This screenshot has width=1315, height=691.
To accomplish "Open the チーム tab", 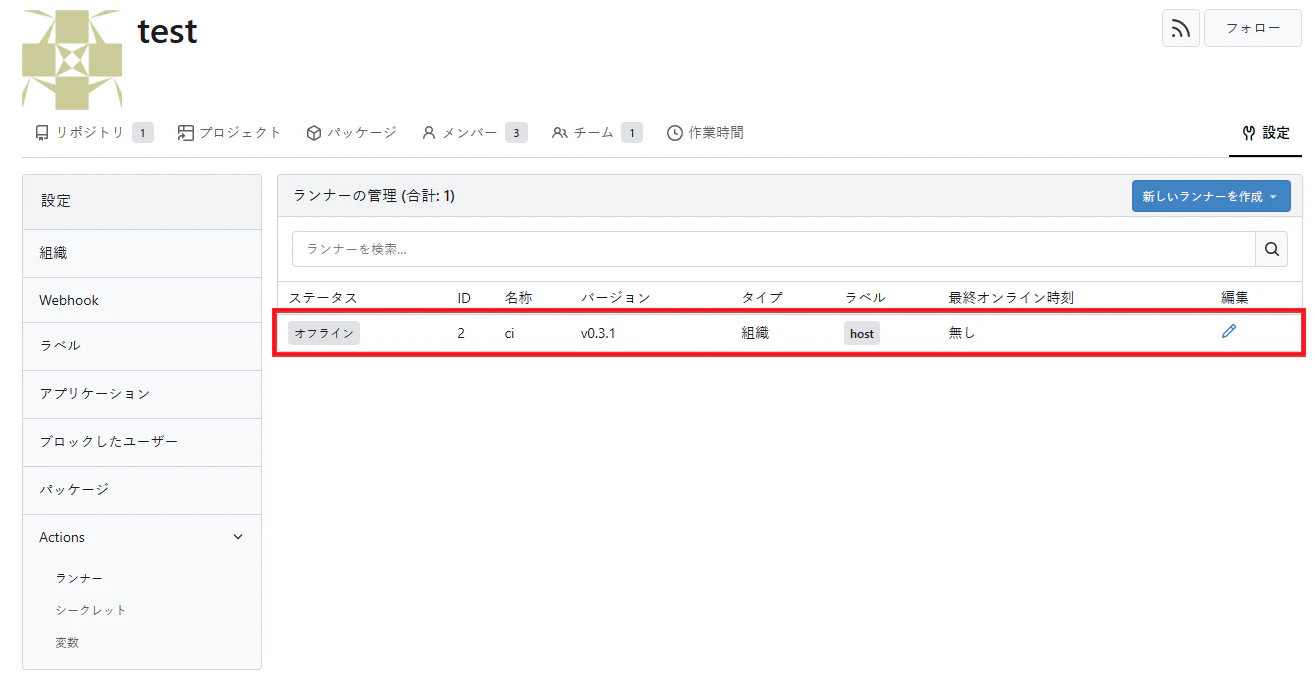I will coord(597,133).
